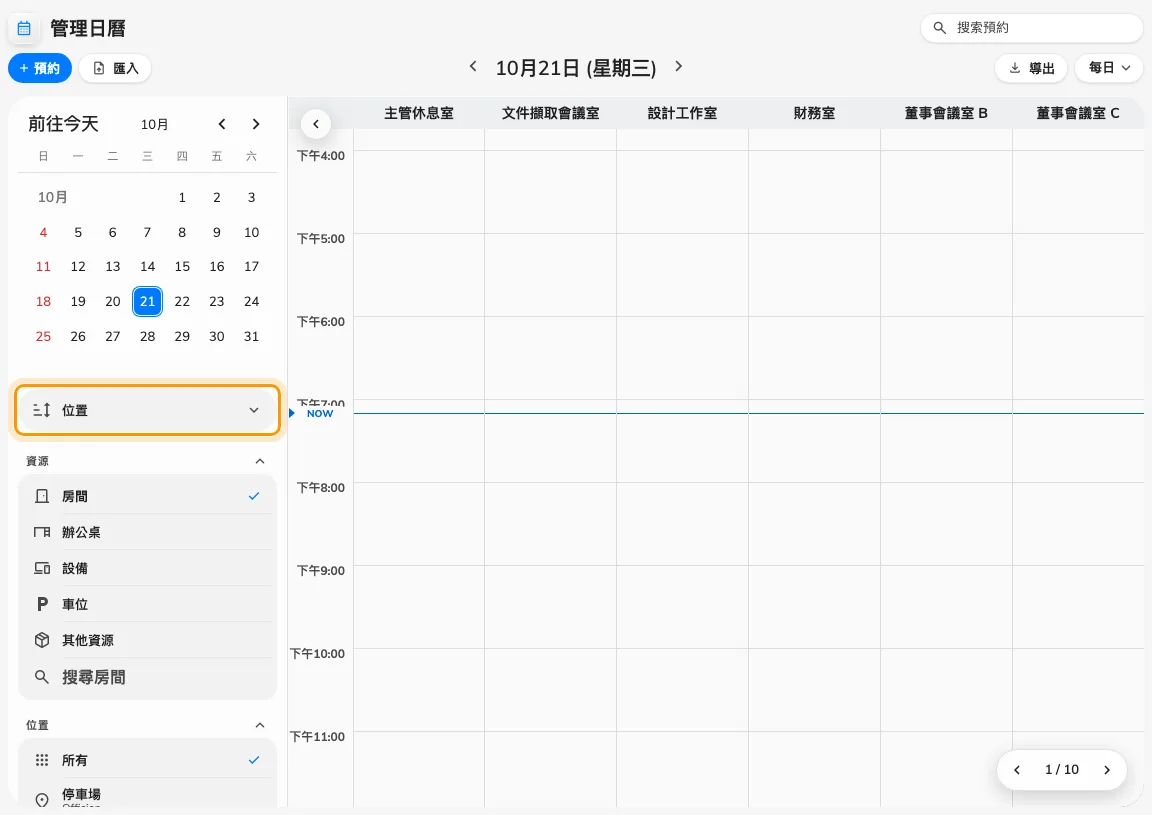Go to next resource page in pager
1152x815 pixels.
pos(1106,769)
